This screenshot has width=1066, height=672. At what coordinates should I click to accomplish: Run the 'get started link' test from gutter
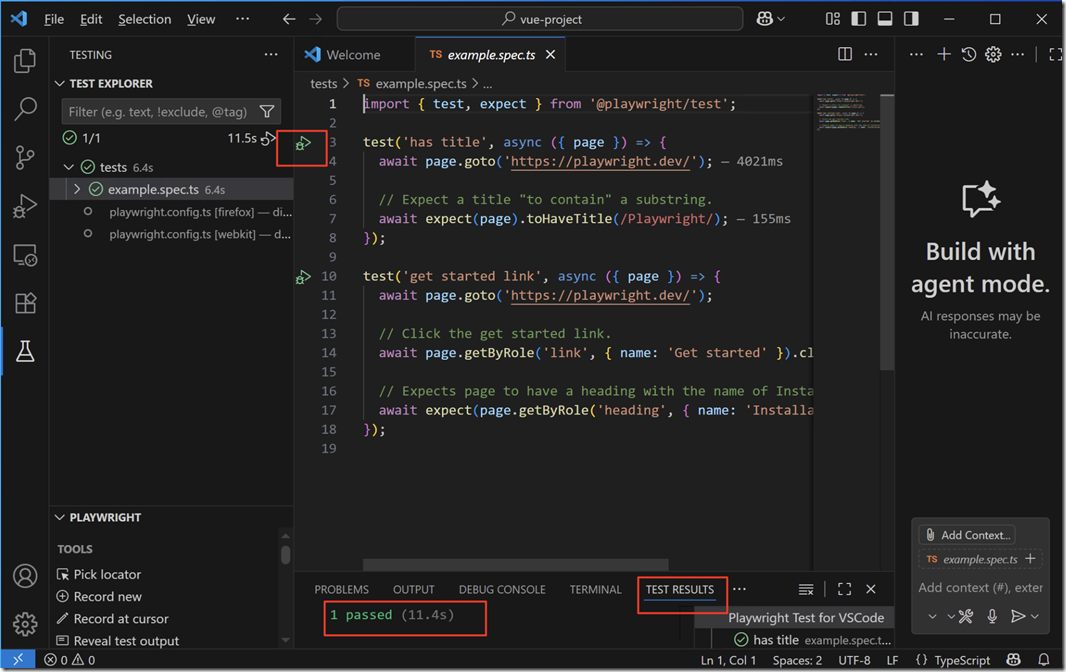click(x=303, y=277)
